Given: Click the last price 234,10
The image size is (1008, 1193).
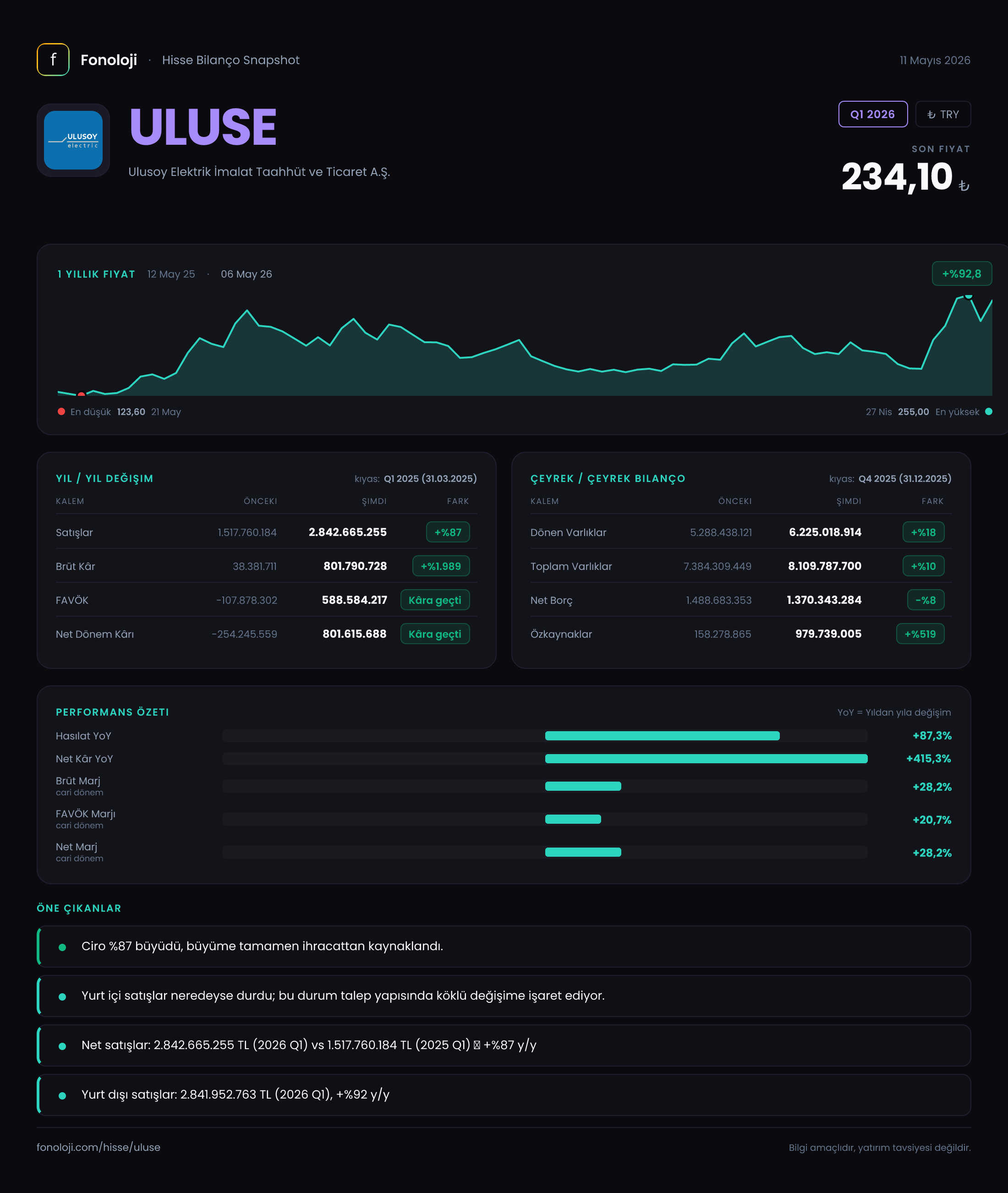Looking at the screenshot, I should pyautogui.click(x=897, y=176).
